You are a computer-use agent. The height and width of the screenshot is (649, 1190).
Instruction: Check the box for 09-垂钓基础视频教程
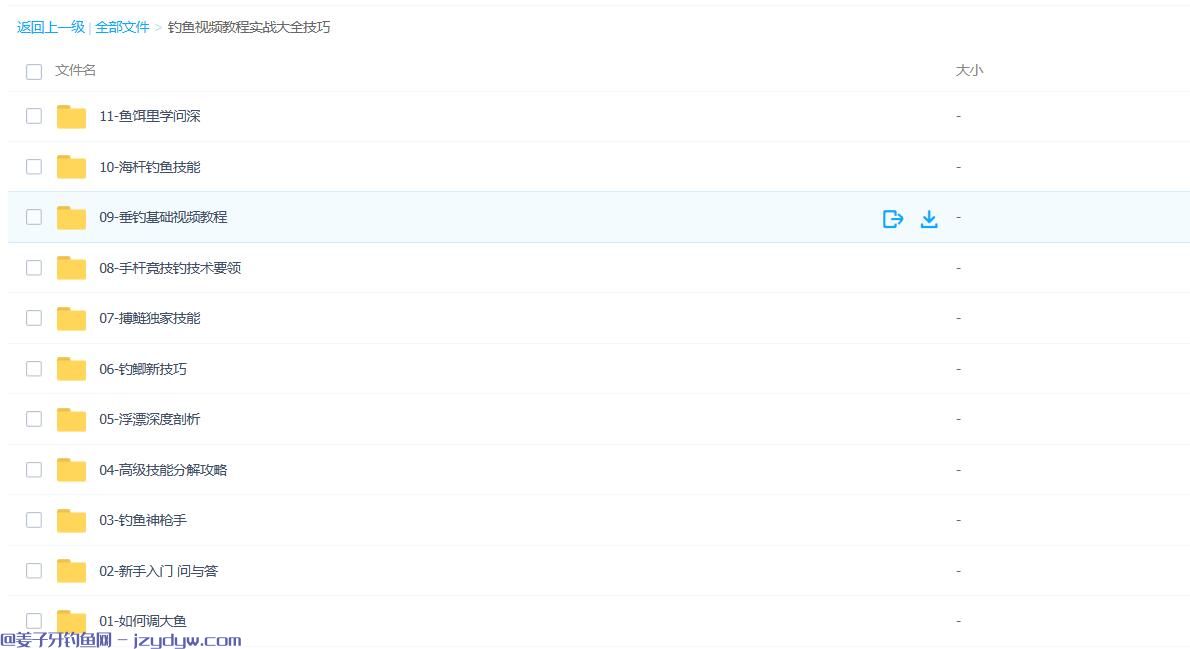33,217
